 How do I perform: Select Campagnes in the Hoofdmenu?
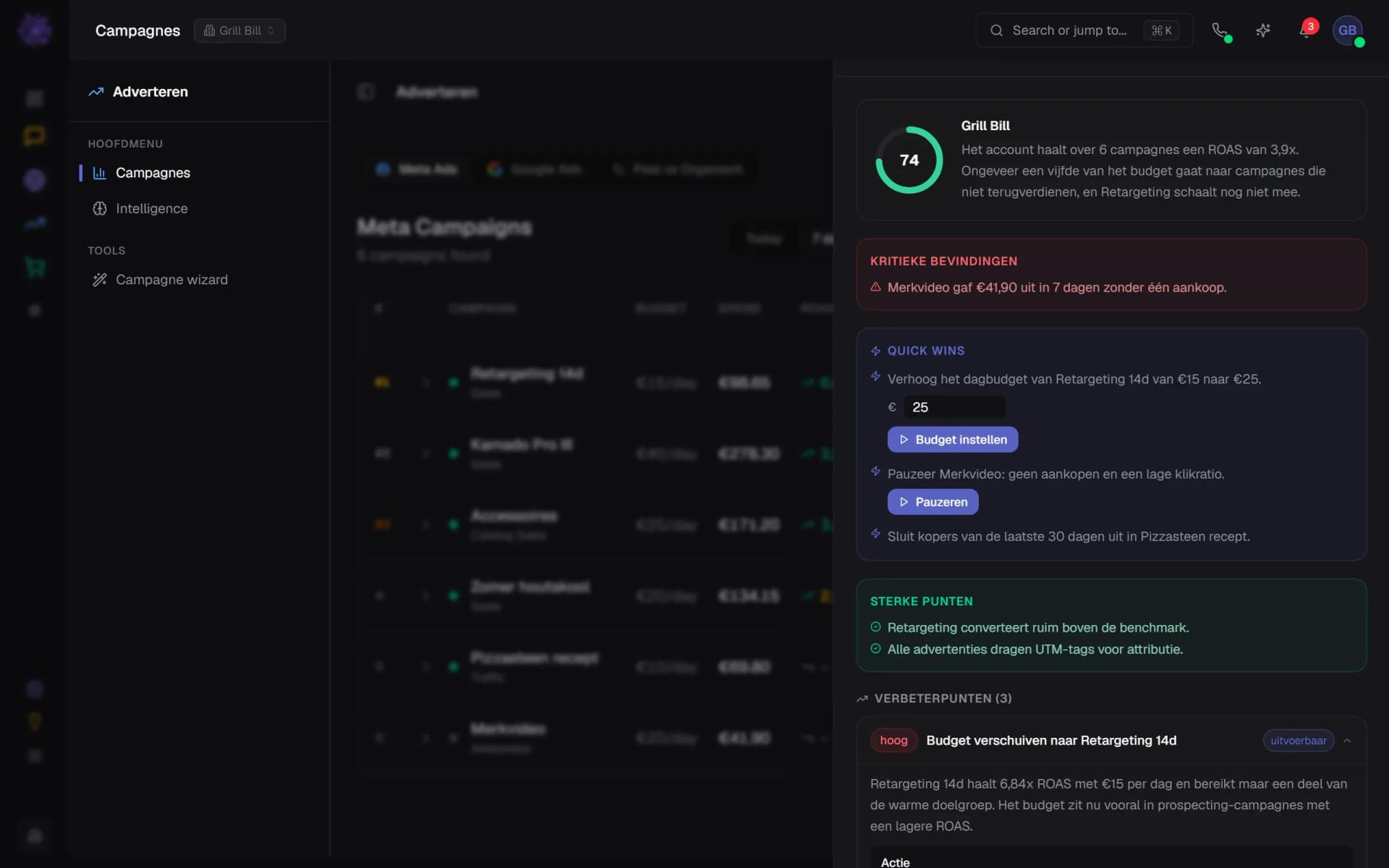153,173
